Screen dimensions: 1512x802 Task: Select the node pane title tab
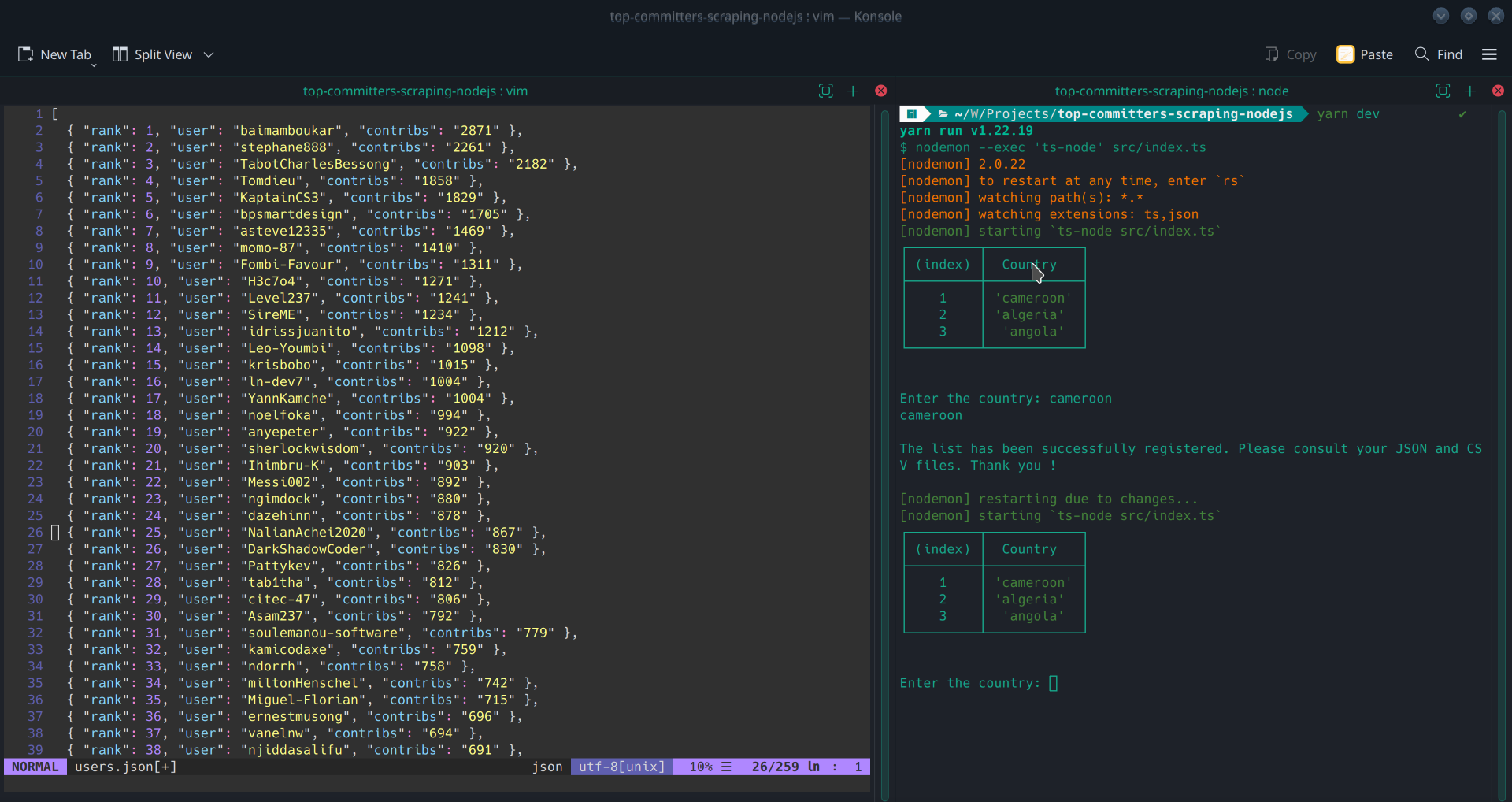[x=1172, y=91]
